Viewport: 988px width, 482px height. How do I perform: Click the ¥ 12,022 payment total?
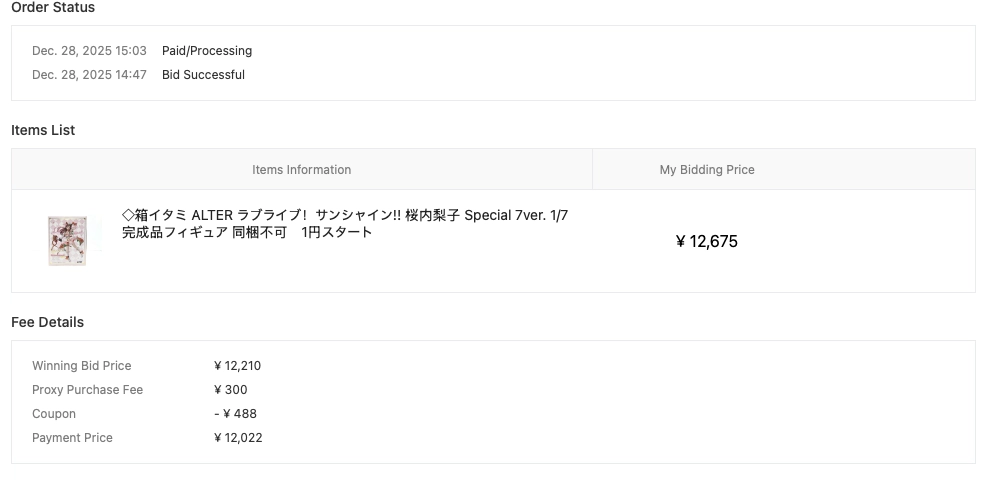[x=238, y=438]
